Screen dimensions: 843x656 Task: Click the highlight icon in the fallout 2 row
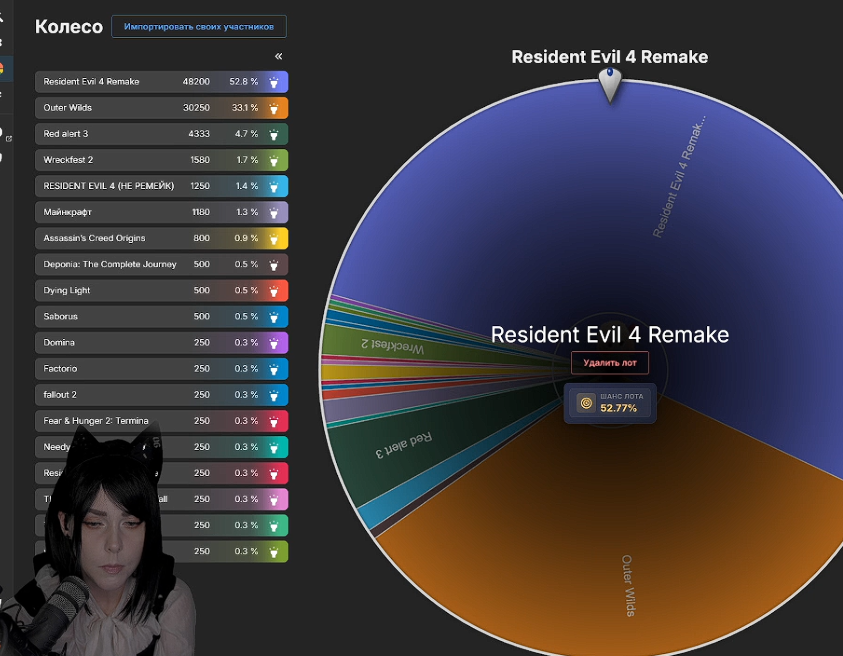(x=274, y=395)
